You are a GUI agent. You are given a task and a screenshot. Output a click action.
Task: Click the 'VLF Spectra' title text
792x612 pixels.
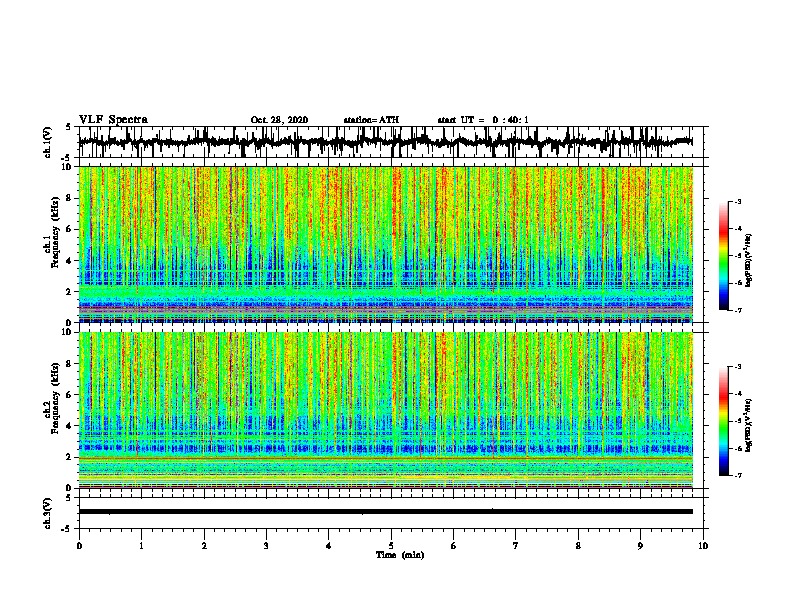[x=113, y=120]
